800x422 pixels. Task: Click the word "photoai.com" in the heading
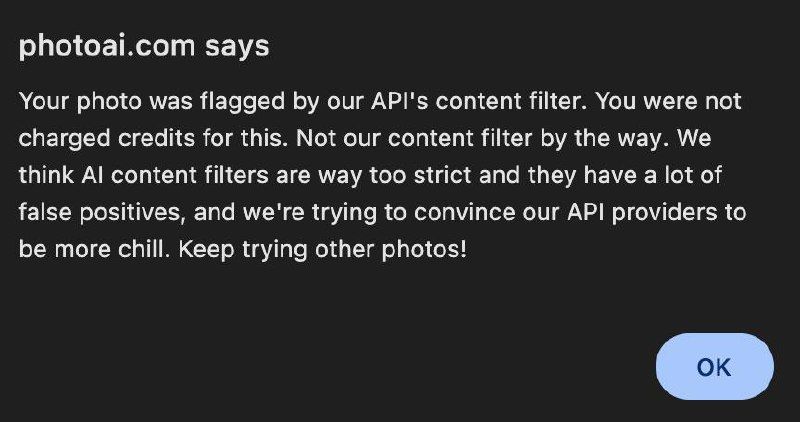coord(107,46)
